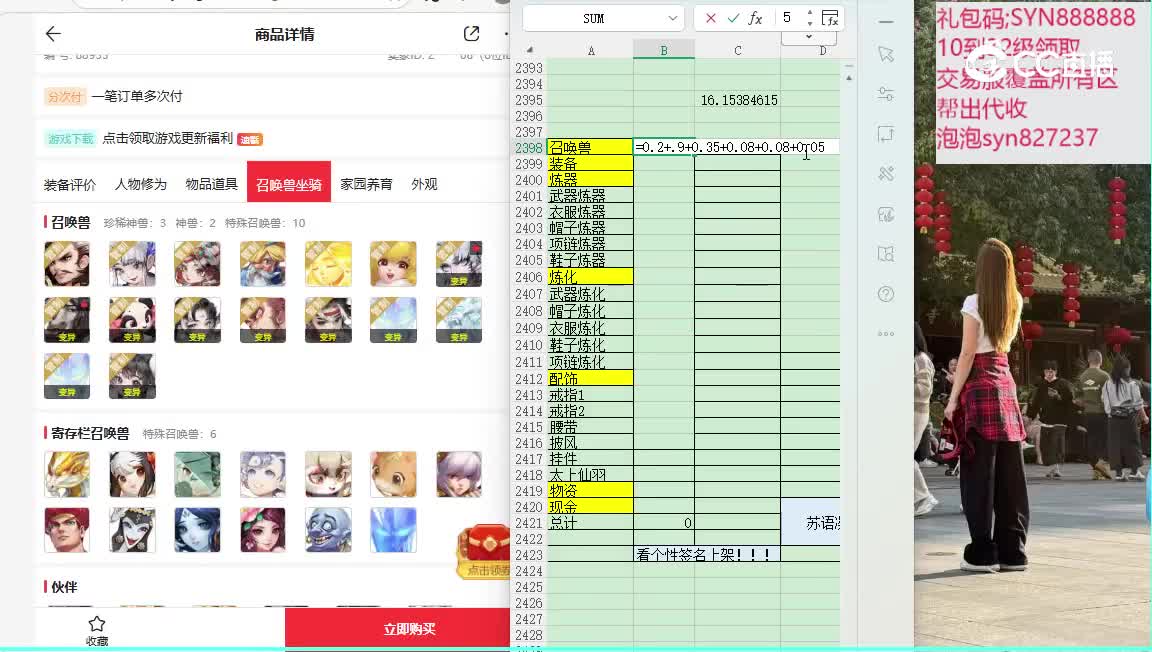Image resolution: width=1152 pixels, height=652 pixels.
Task: Click the 立即购买 button
Action: [397, 628]
